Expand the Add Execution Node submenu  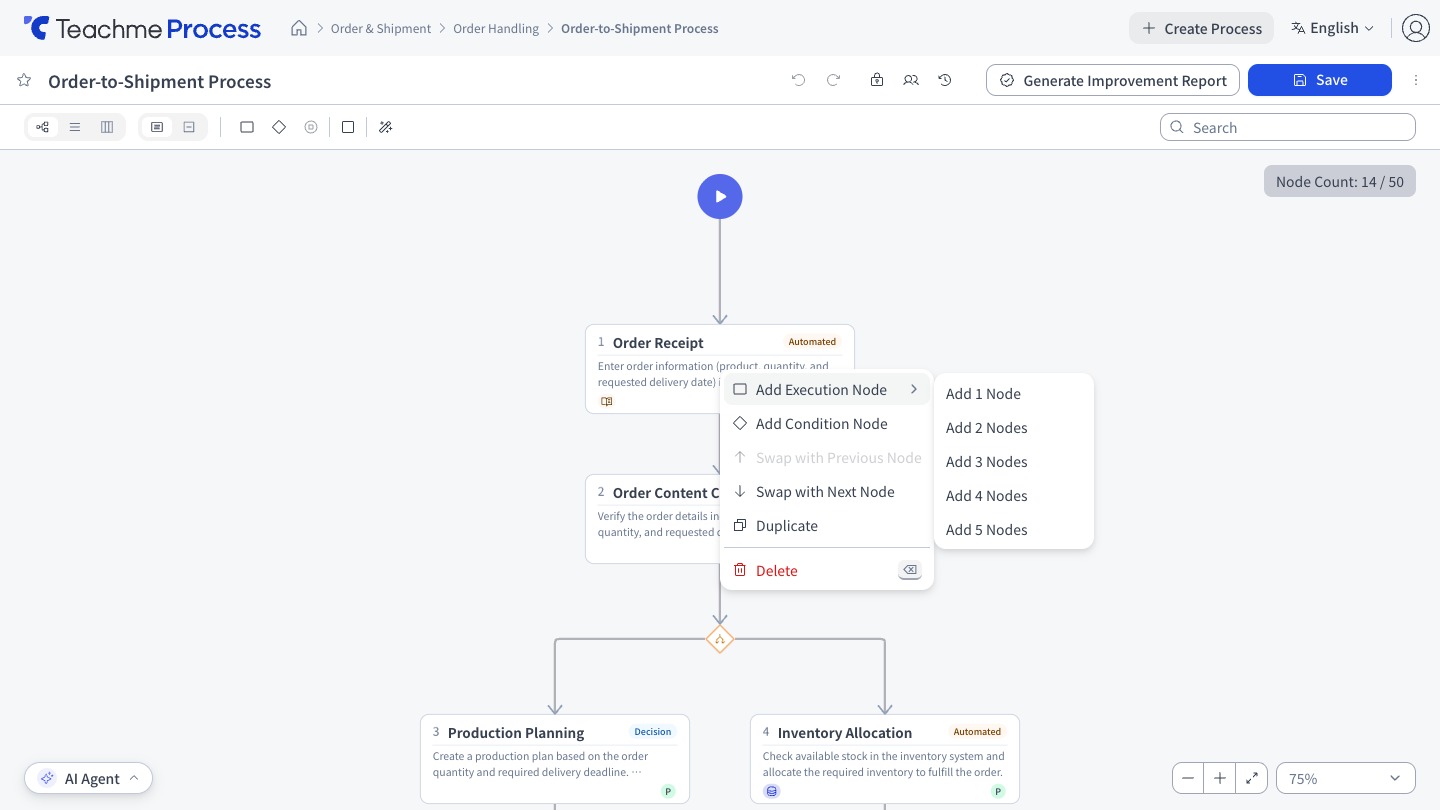[827, 390]
